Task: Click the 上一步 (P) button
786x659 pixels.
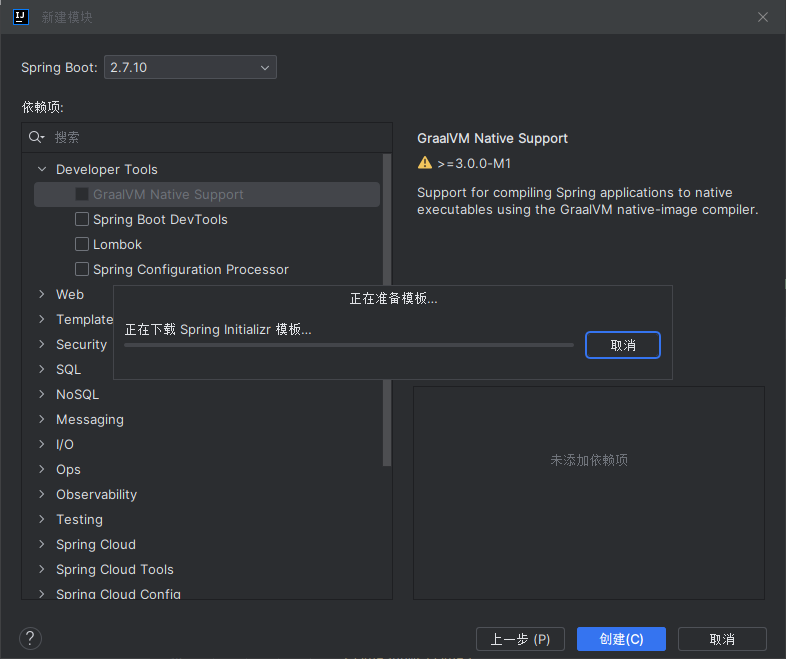Action: pyautogui.click(x=520, y=639)
